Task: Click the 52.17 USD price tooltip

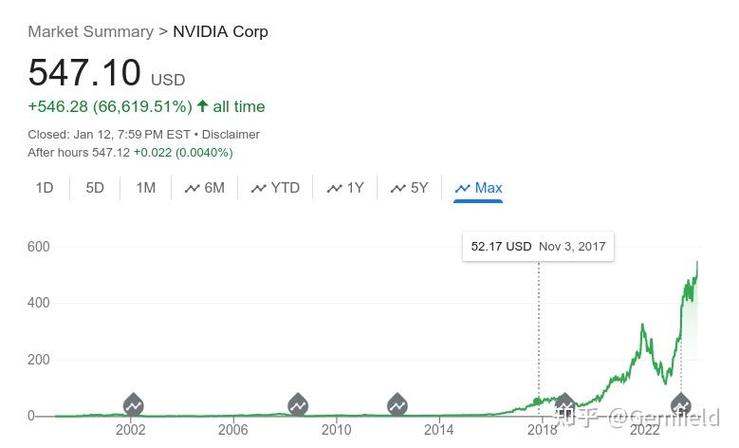Action: pyautogui.click(x=538, y=246)
